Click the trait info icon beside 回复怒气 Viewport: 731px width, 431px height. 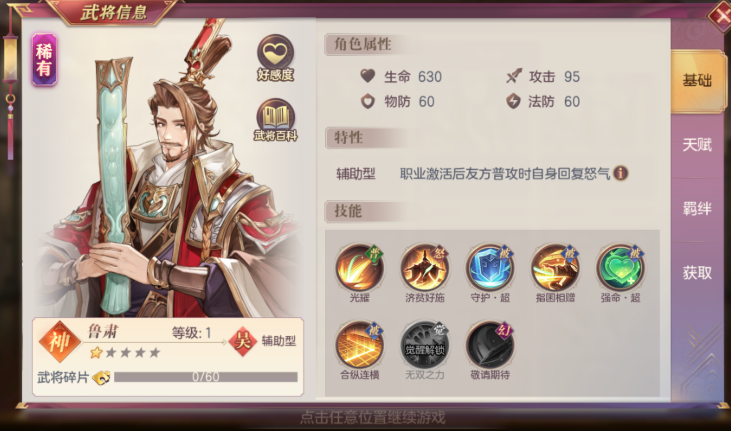[621, 173]
